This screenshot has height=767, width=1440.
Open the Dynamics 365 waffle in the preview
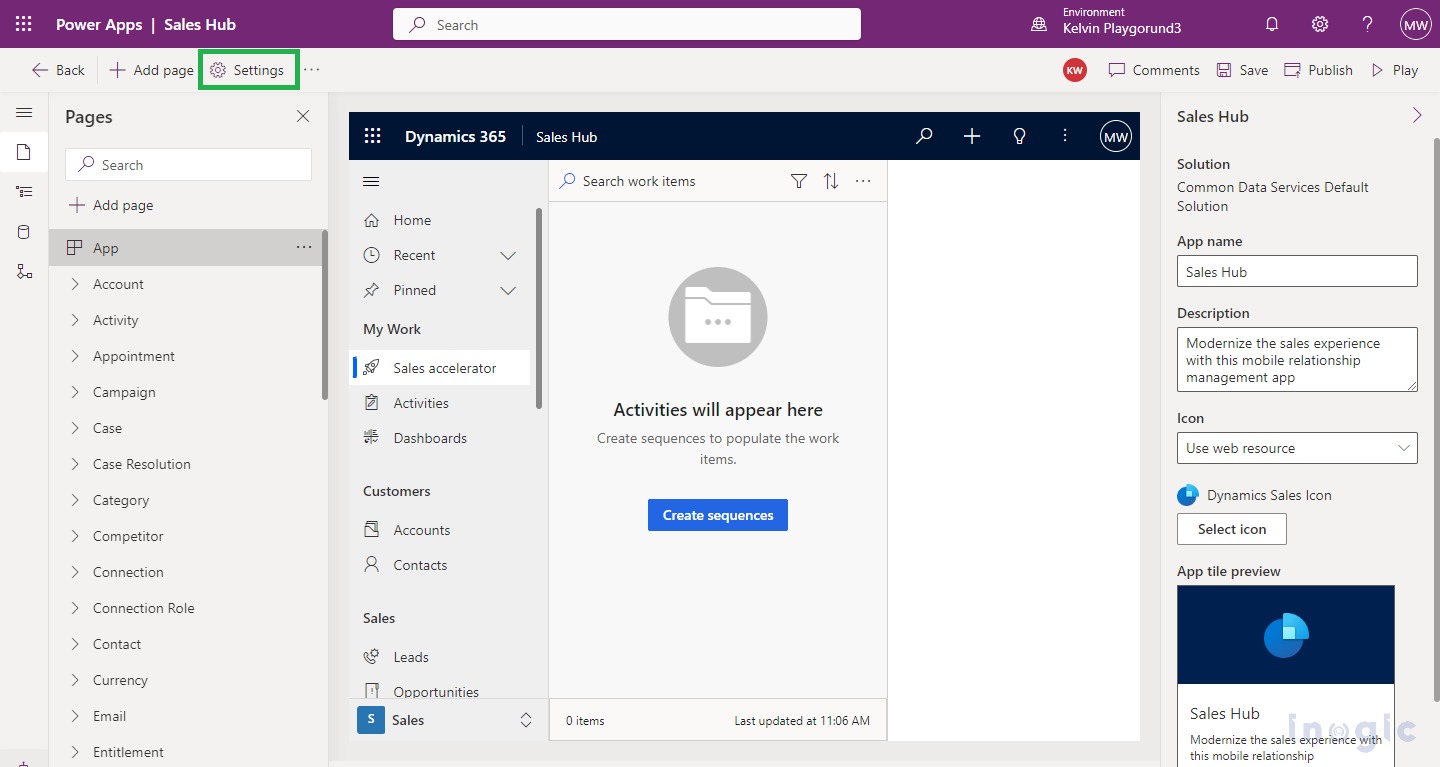coord(373,137)
